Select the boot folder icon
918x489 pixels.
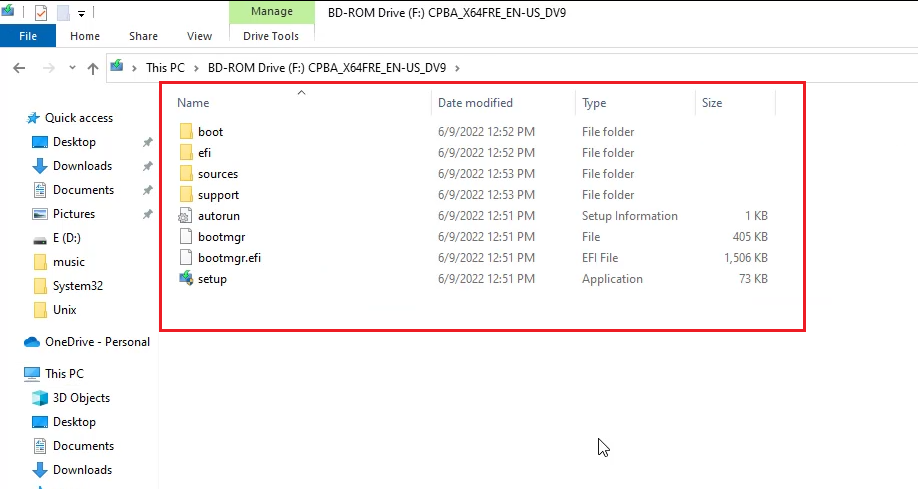[186, 131]
